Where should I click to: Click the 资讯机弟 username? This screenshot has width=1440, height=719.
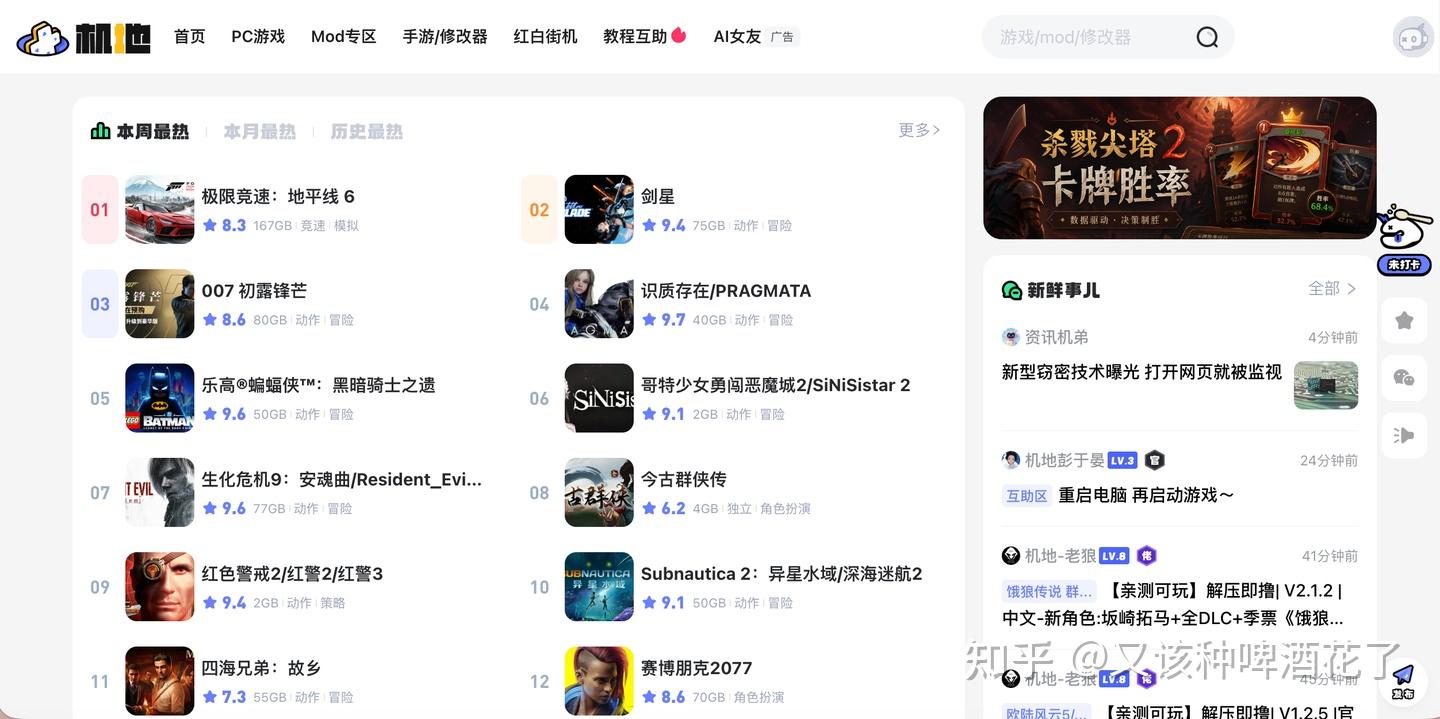(x=1057, y=337)
